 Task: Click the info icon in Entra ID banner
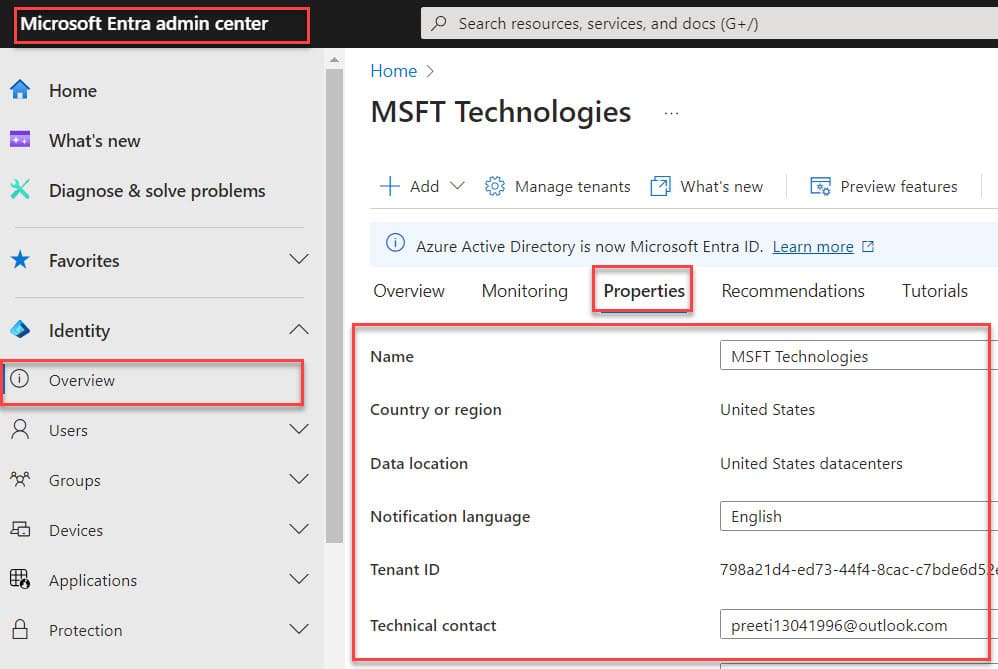395,243
